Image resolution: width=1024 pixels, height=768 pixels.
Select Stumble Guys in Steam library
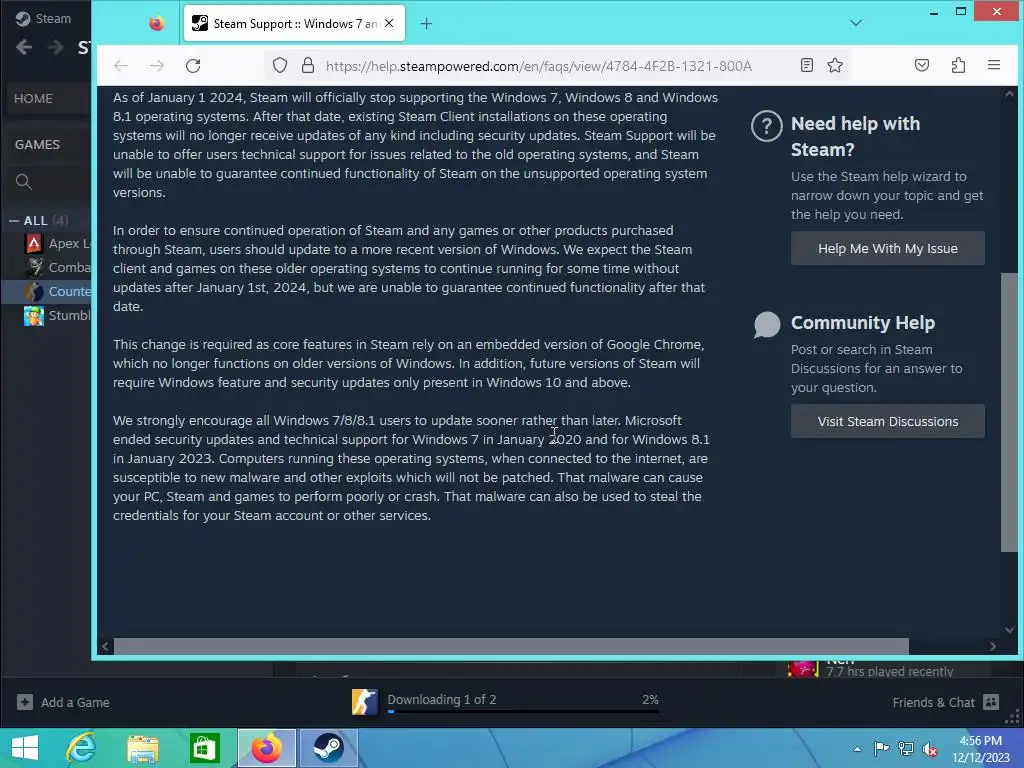(57, 315)
